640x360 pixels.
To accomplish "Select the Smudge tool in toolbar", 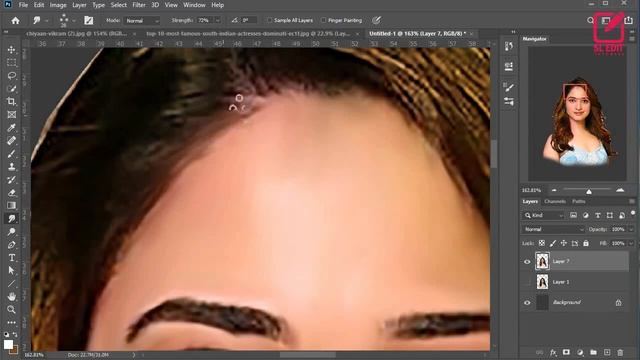I will (x=11, y=219).
